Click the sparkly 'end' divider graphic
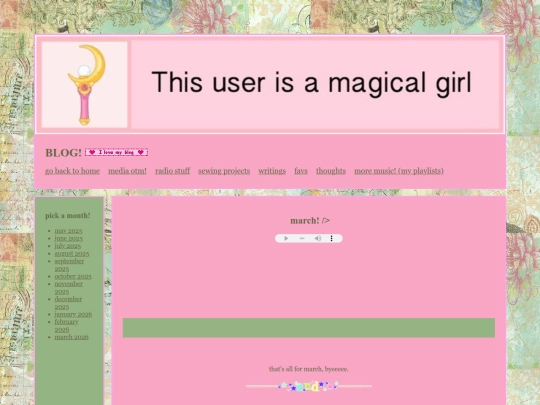 (x=309, y=386)
